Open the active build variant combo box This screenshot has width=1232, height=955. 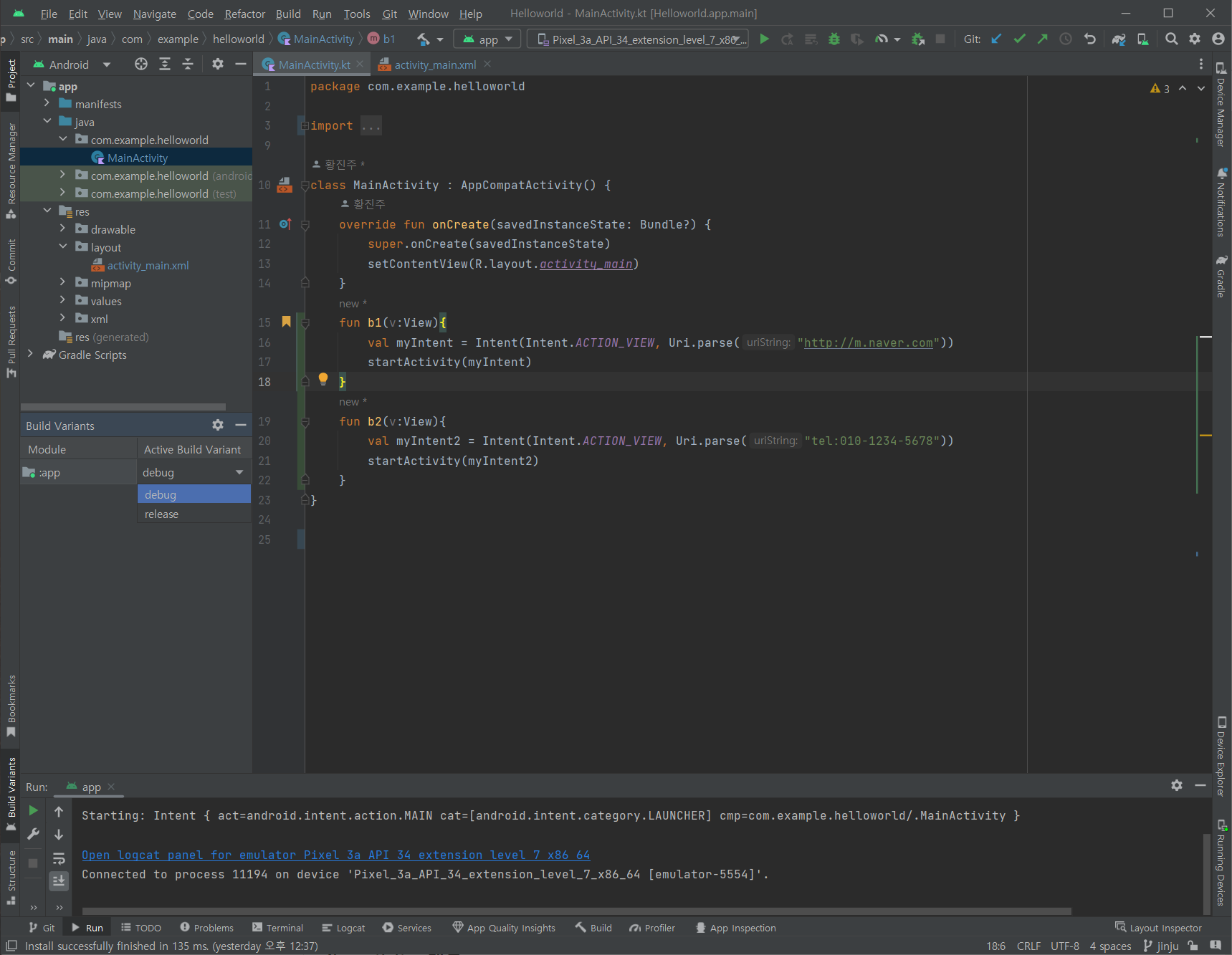(x=194, y=473)
